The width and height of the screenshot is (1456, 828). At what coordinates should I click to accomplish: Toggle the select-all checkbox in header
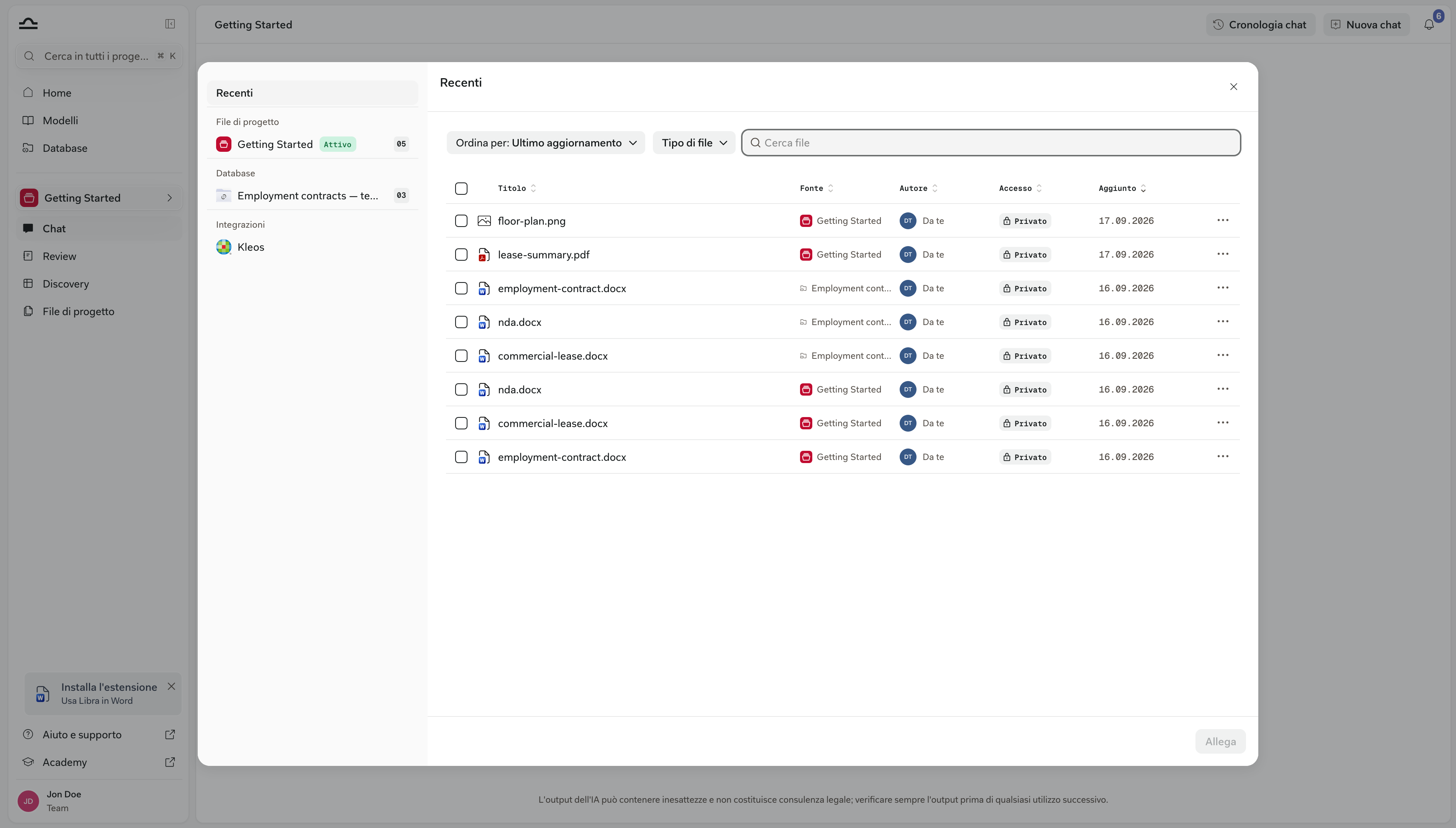tap(461, 188)
